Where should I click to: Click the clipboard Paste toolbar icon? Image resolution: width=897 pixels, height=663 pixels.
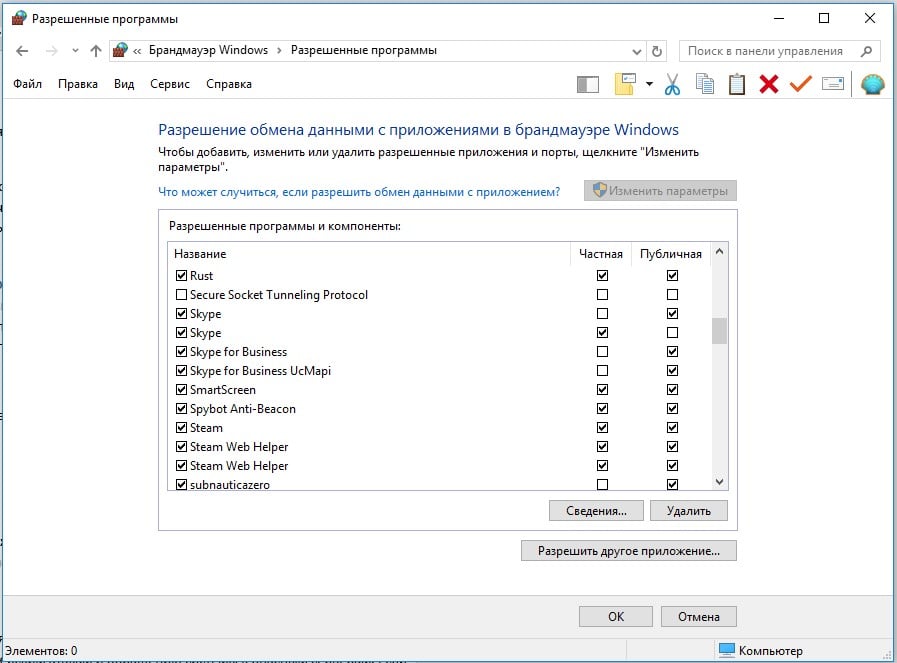tap(736, 84)
